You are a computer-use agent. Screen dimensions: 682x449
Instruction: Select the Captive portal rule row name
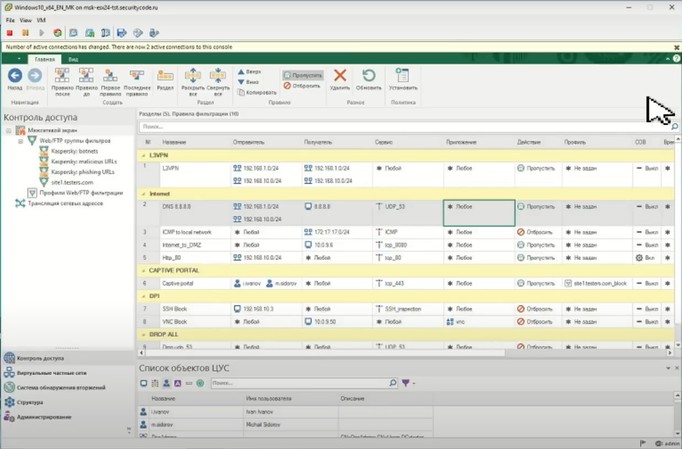(177, 284)
